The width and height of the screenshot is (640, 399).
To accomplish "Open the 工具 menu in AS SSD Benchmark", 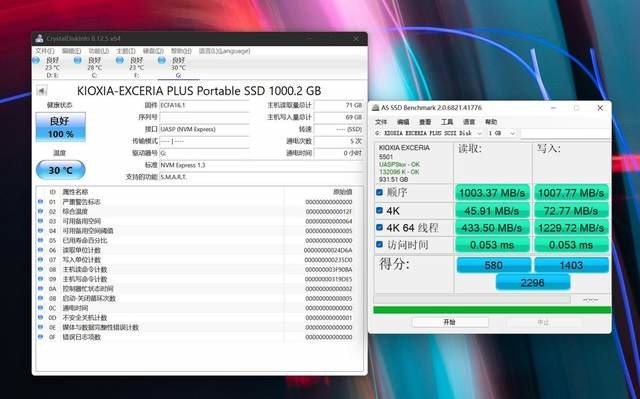I will (447, 122).
